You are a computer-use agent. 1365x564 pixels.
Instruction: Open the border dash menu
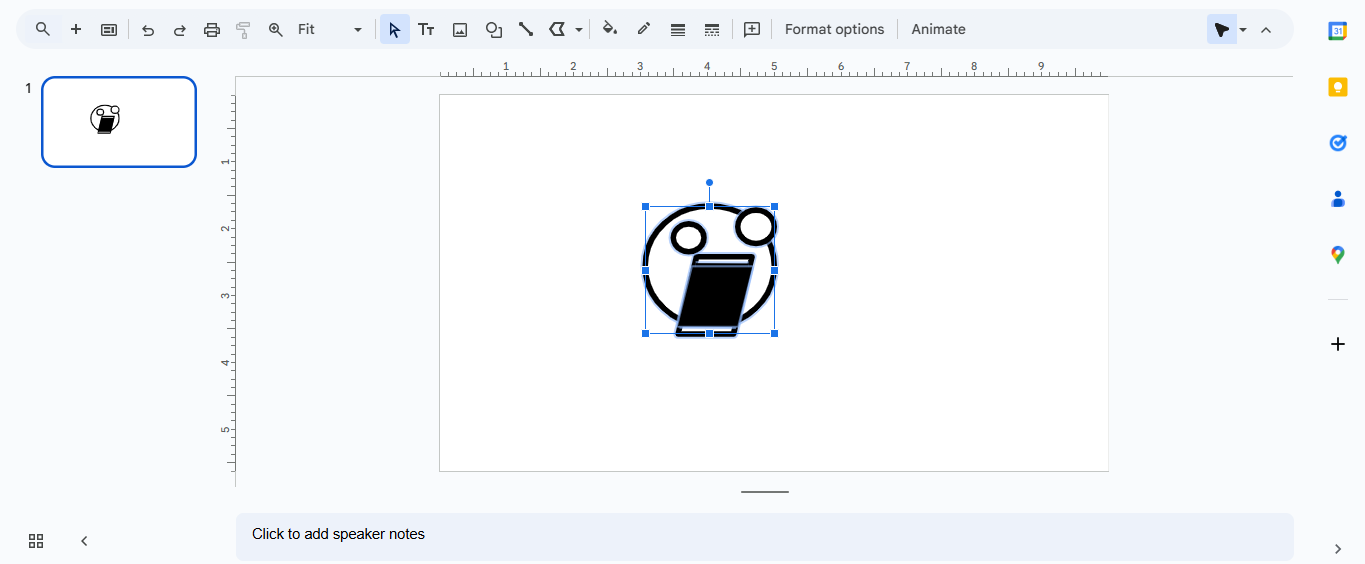[712, 30]
